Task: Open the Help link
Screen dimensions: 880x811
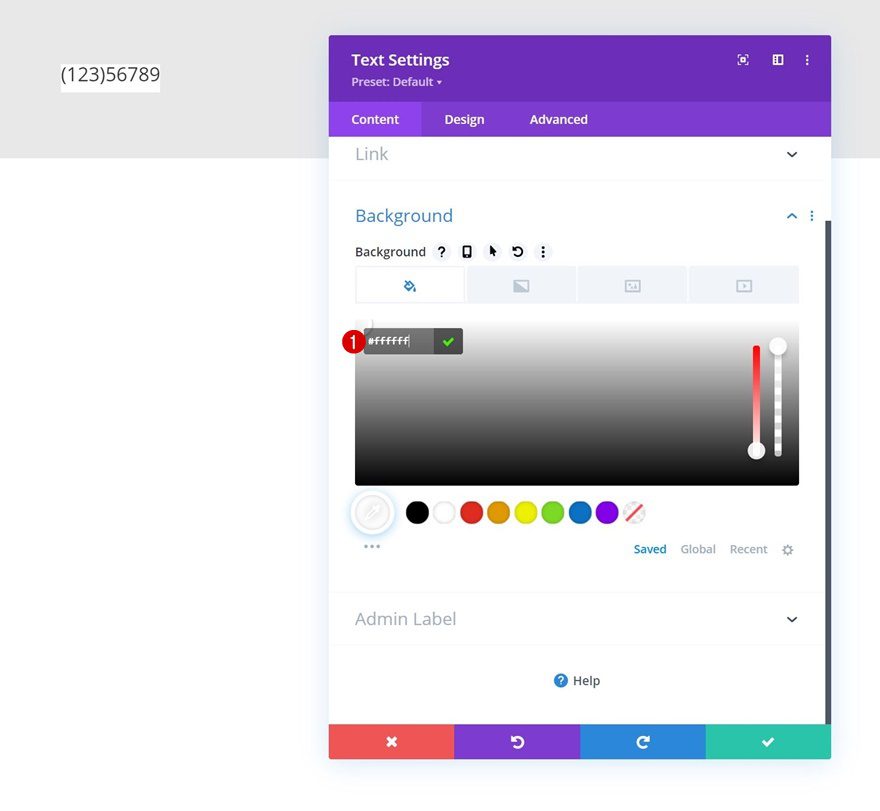Action: [x=576, y=680]
